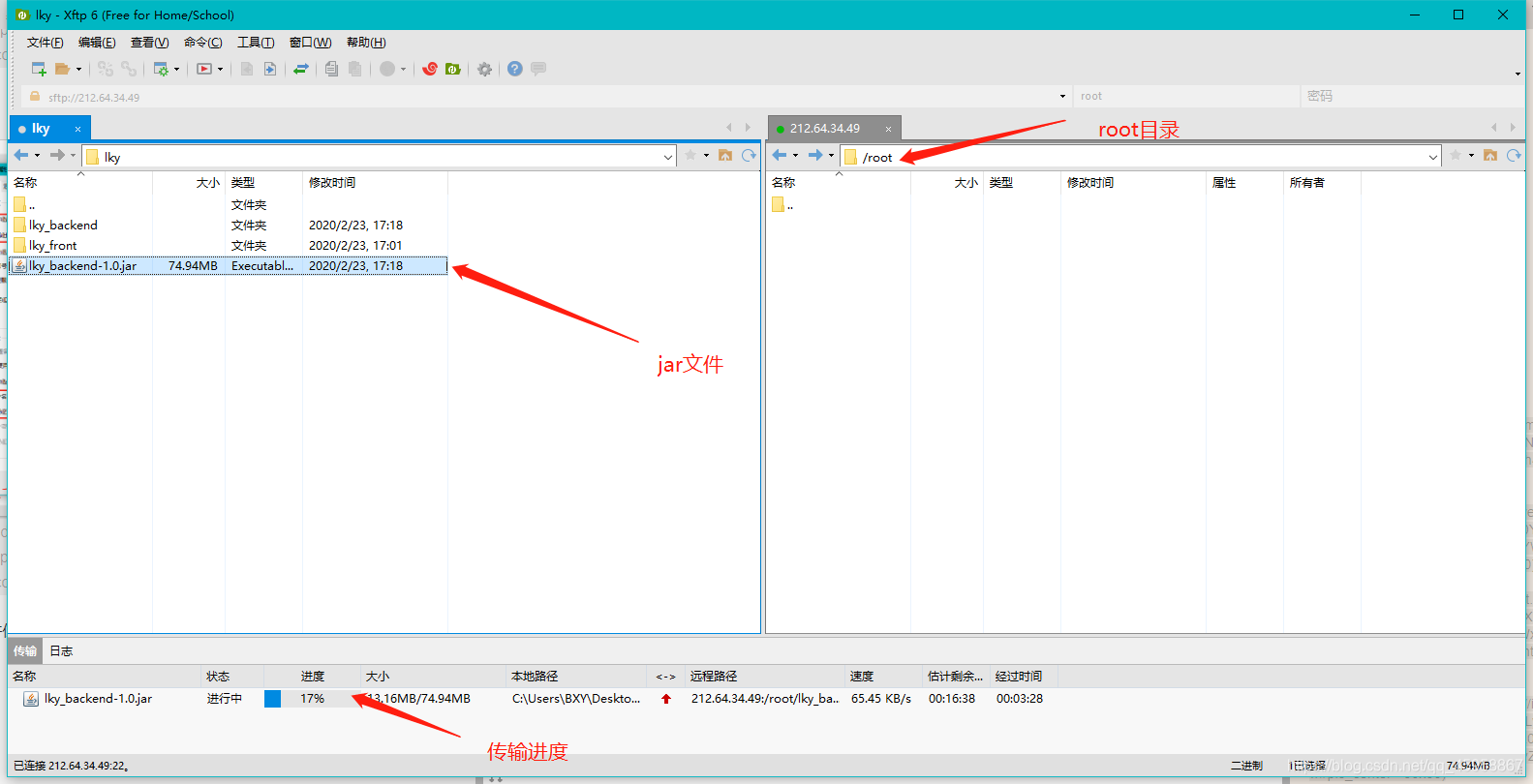Select the parent '..' folder in remote pane

[782, 205]
